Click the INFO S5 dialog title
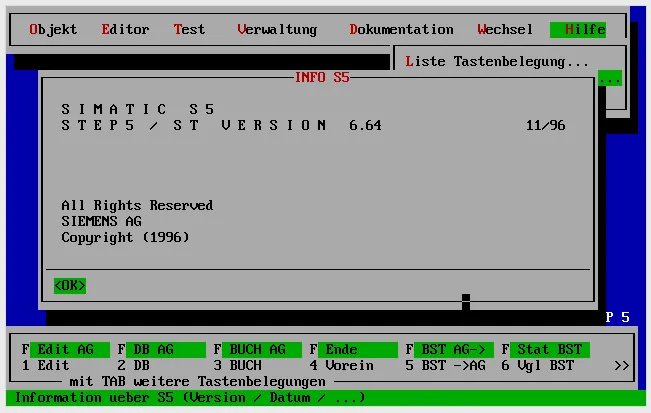Image resolution: width=651 pixels, height=413 pixels. tap(322, 77)
